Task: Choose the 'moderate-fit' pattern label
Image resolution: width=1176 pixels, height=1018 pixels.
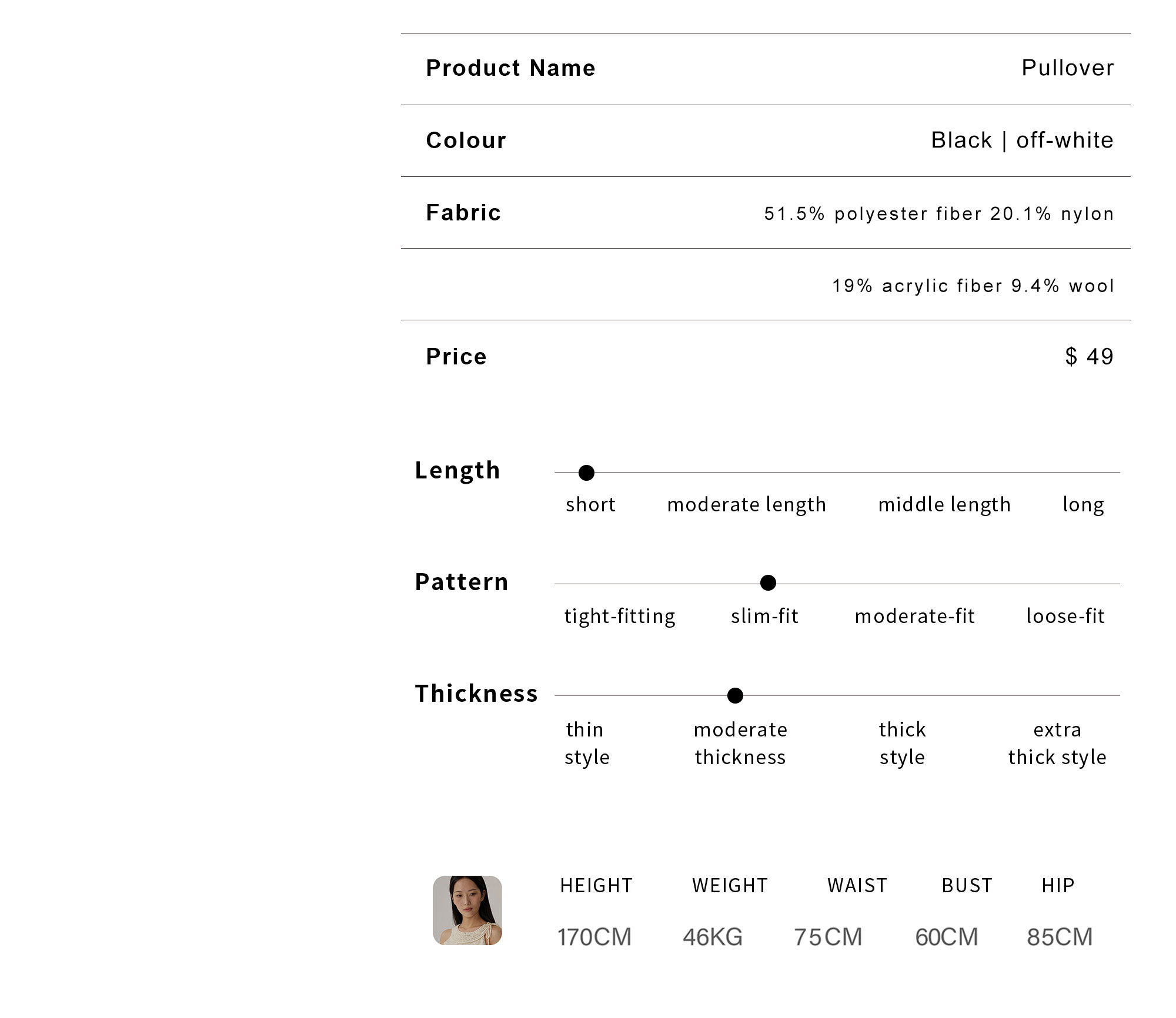Action: (x=915, y=616)
